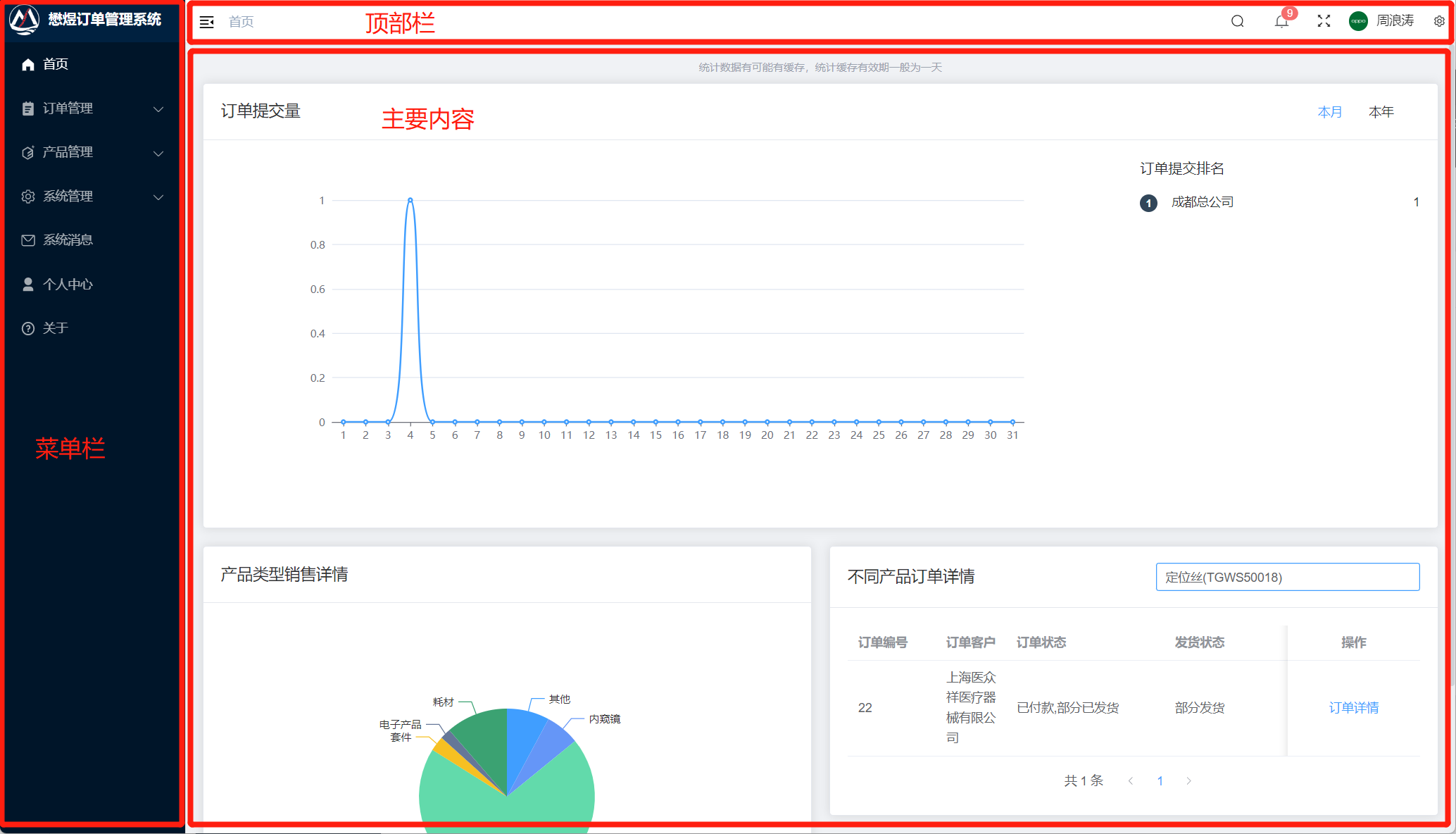1456x834 pixels.
Task: Click the 电子产品套件 pie label
Action: [x=400, y=730]
